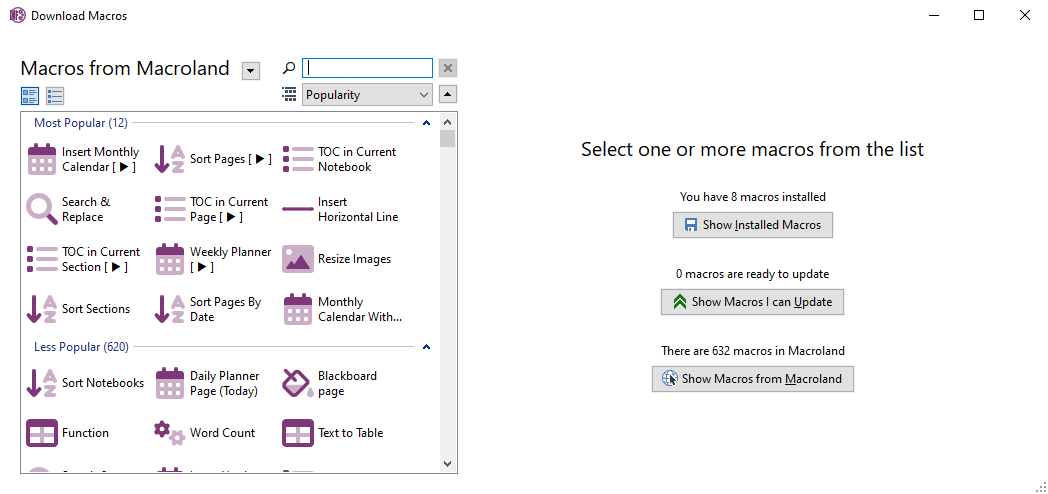Select the Word Count gears icon

click(x=170, y=433)
